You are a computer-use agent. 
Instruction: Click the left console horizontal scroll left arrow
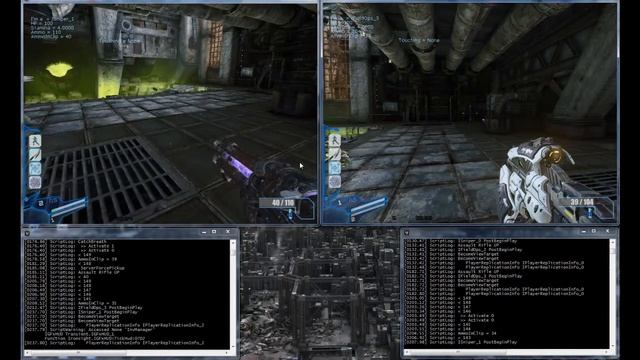(27, 353)
